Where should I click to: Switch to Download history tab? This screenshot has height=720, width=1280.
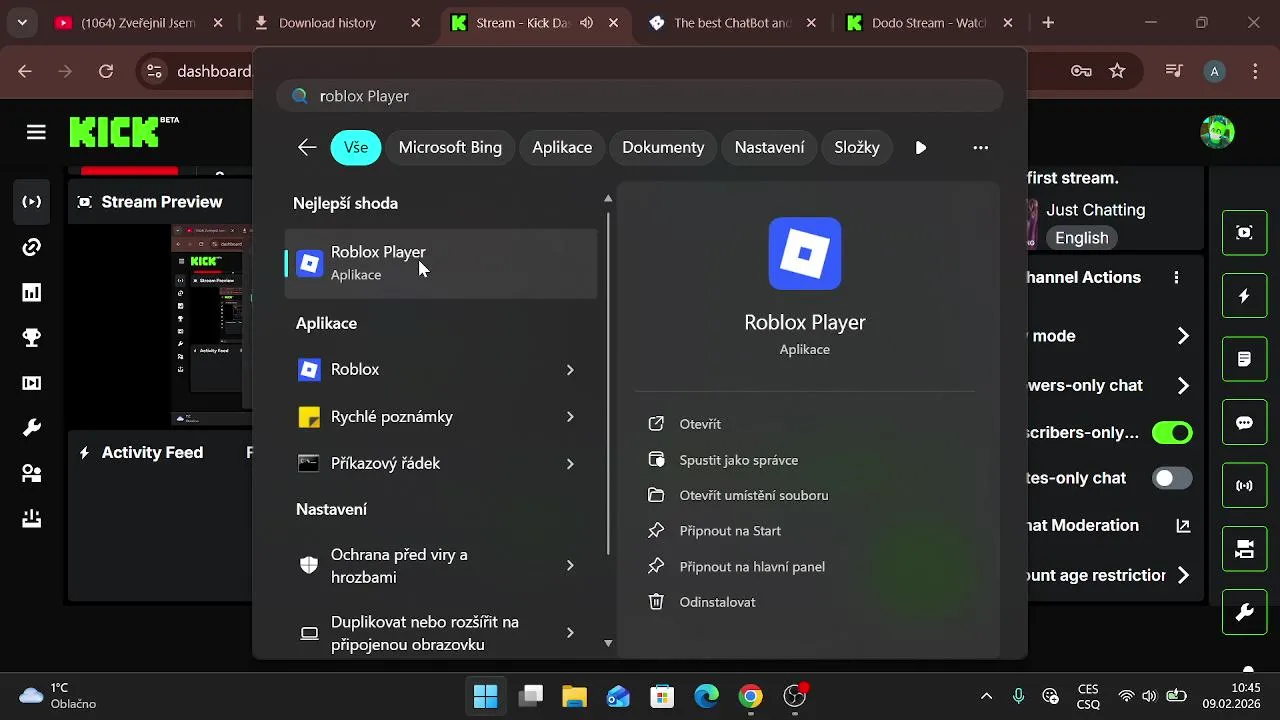click(327, 23)
